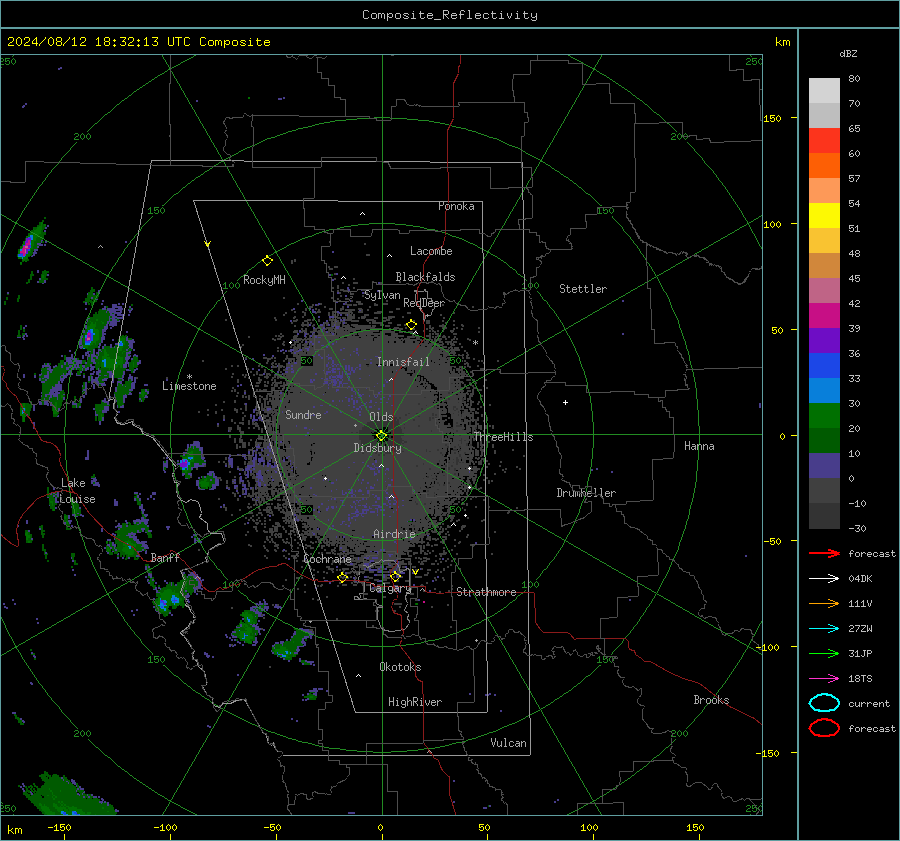Click the yellow diamond marker below Cochrane
Image resolution: width=900 pixels, height=841 pixels.
click(x=343, y=577)
